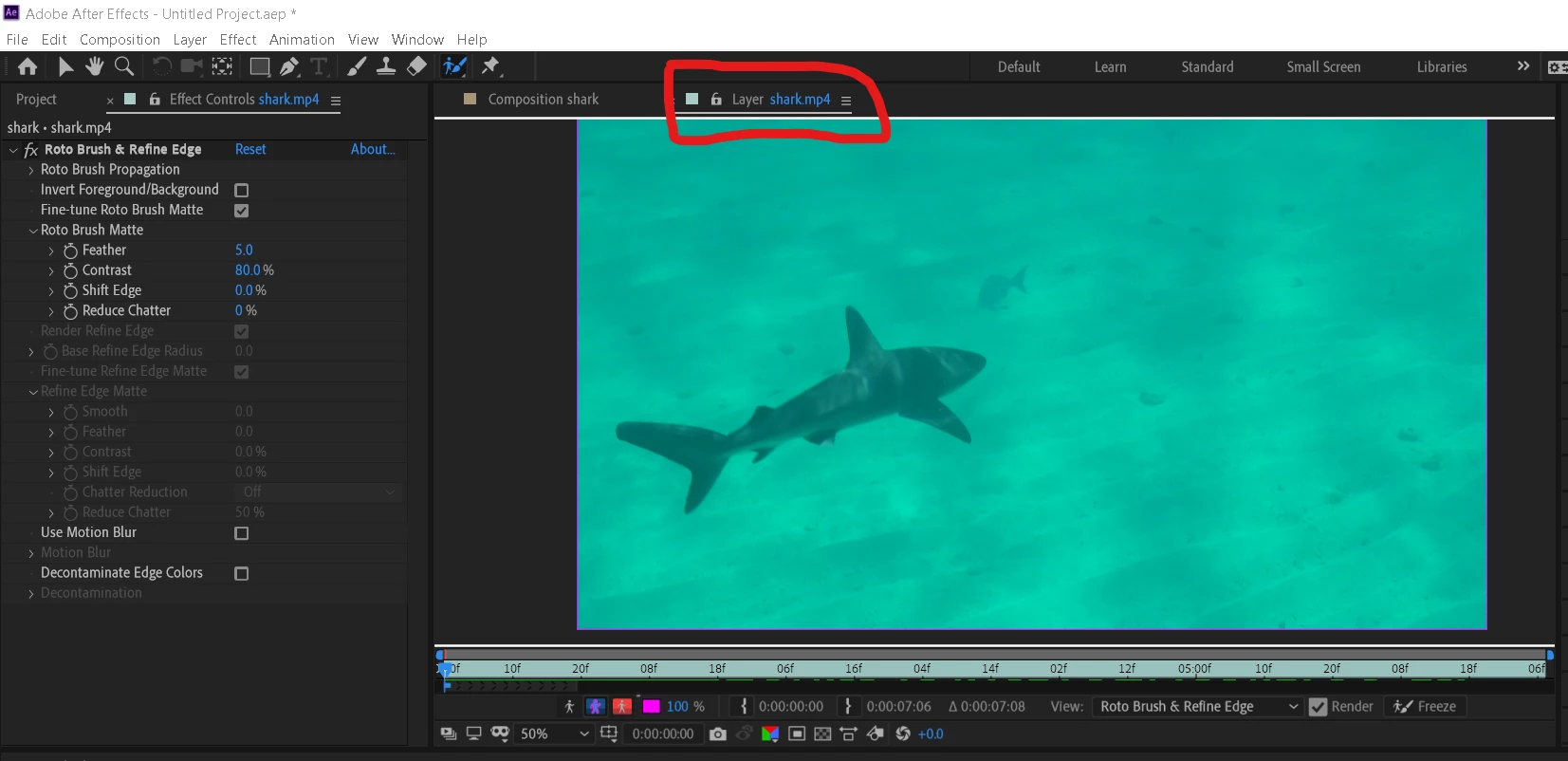Screen dimensions: 1568x761
Task: Click Reset for Roto Brush effect
Action: [x=250, y=149]
